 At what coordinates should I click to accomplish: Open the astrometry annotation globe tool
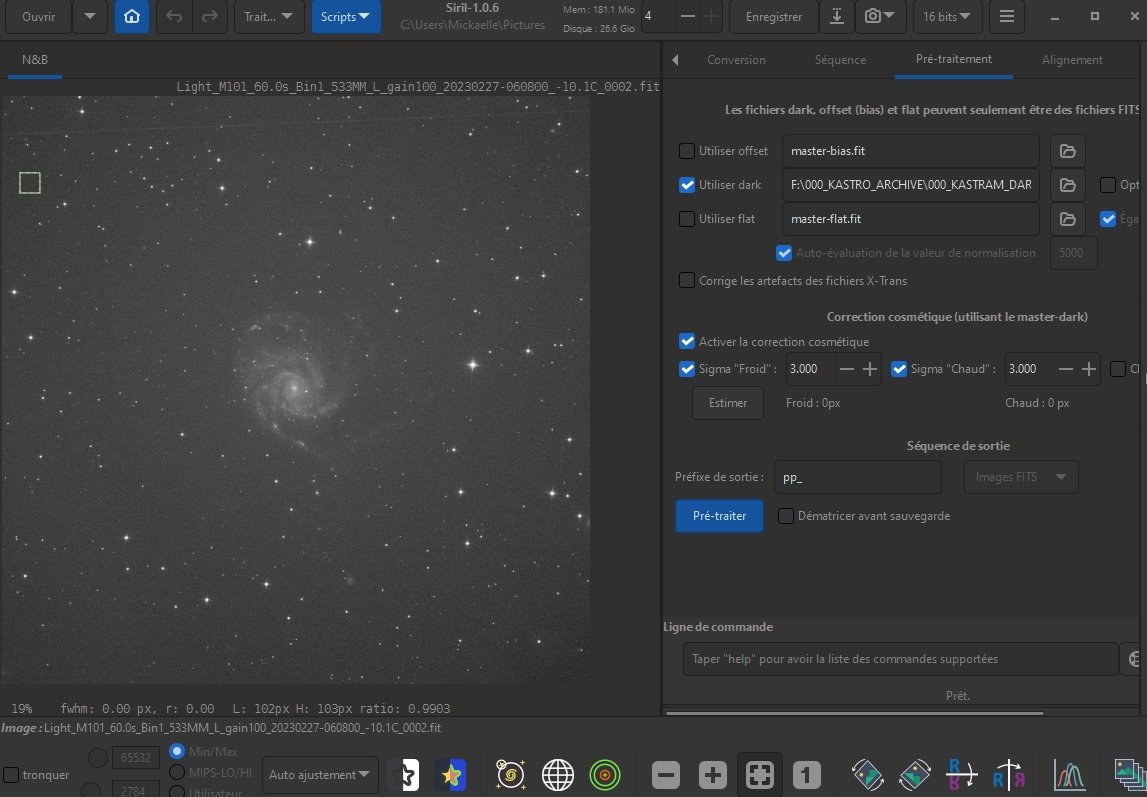click(x=557, y=773)
